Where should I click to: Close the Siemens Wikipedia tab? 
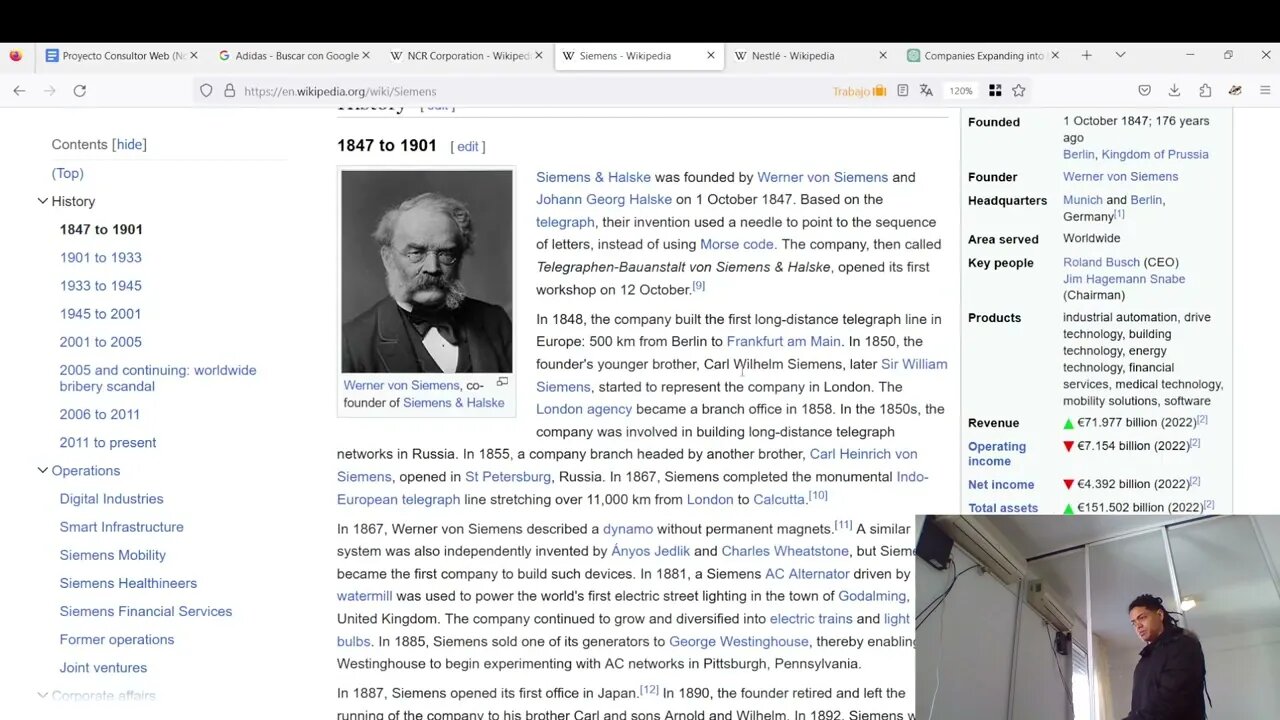711,56
